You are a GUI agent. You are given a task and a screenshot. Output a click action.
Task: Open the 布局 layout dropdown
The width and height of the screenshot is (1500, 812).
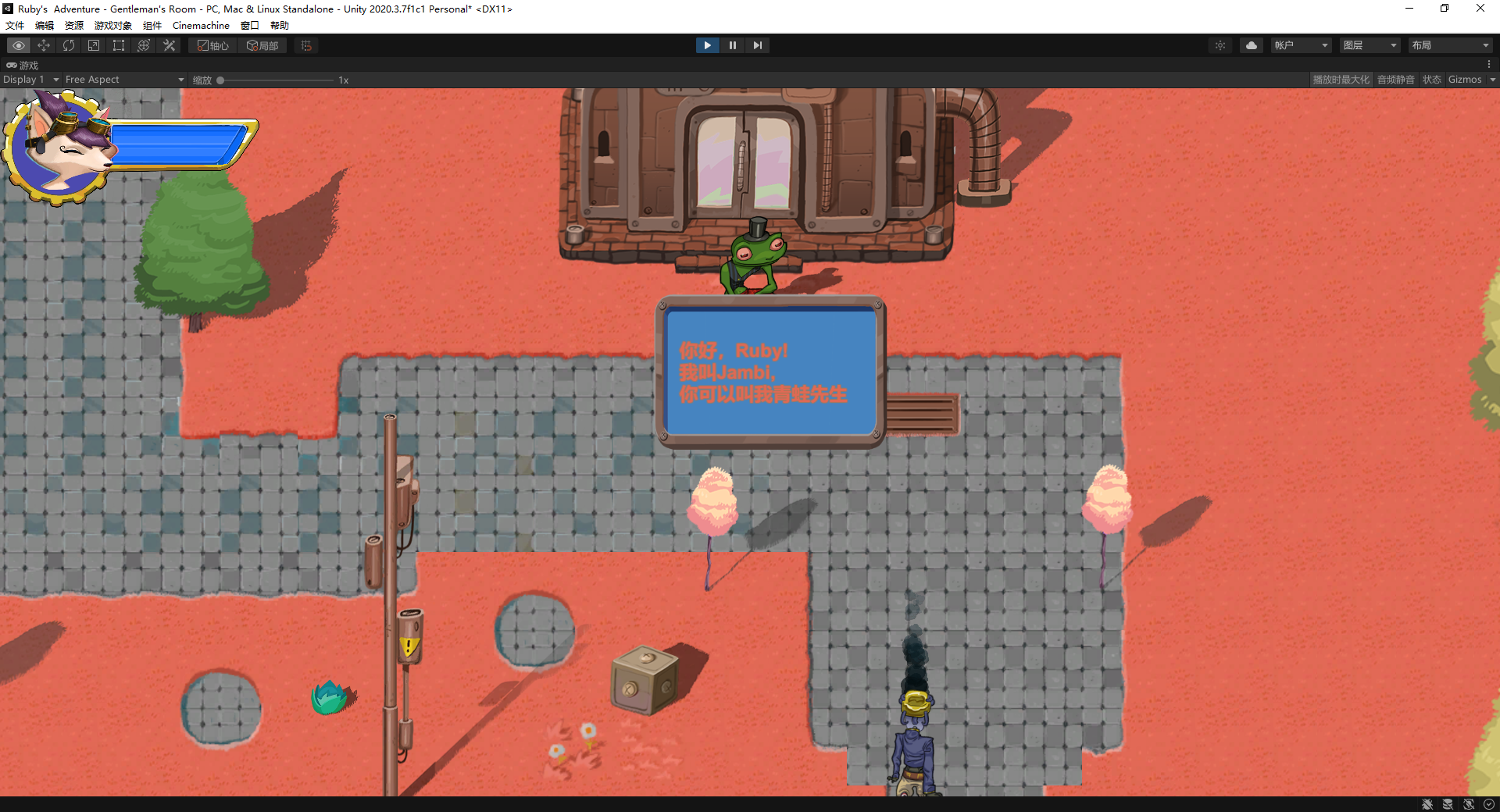coord(1450,45)
